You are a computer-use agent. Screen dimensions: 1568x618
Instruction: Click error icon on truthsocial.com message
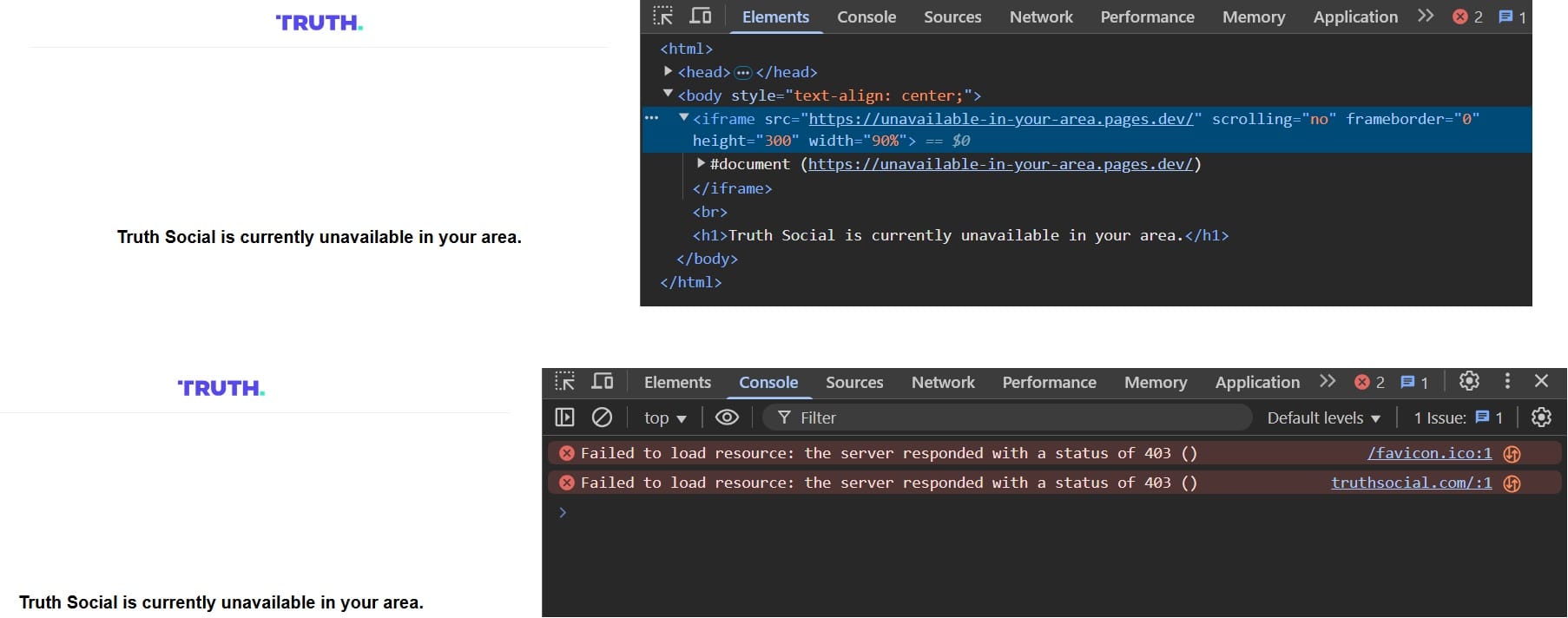click(567, 483)
